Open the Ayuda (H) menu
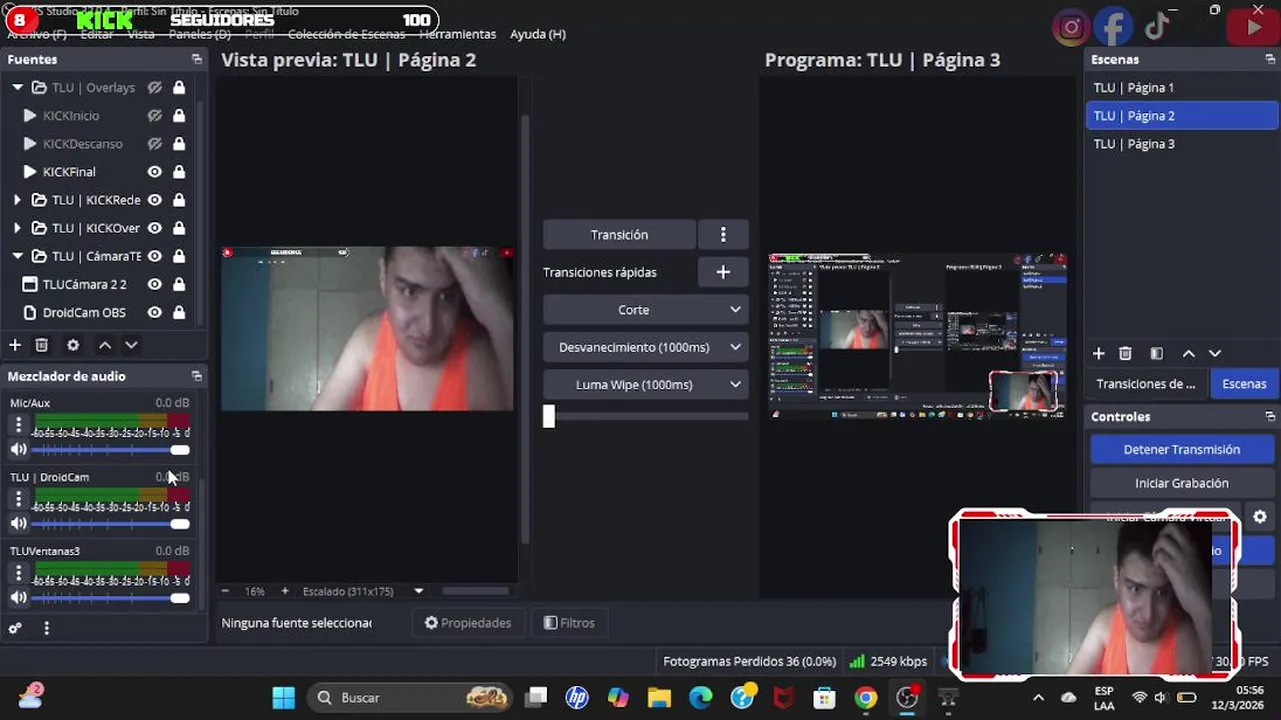 [538, 34]
